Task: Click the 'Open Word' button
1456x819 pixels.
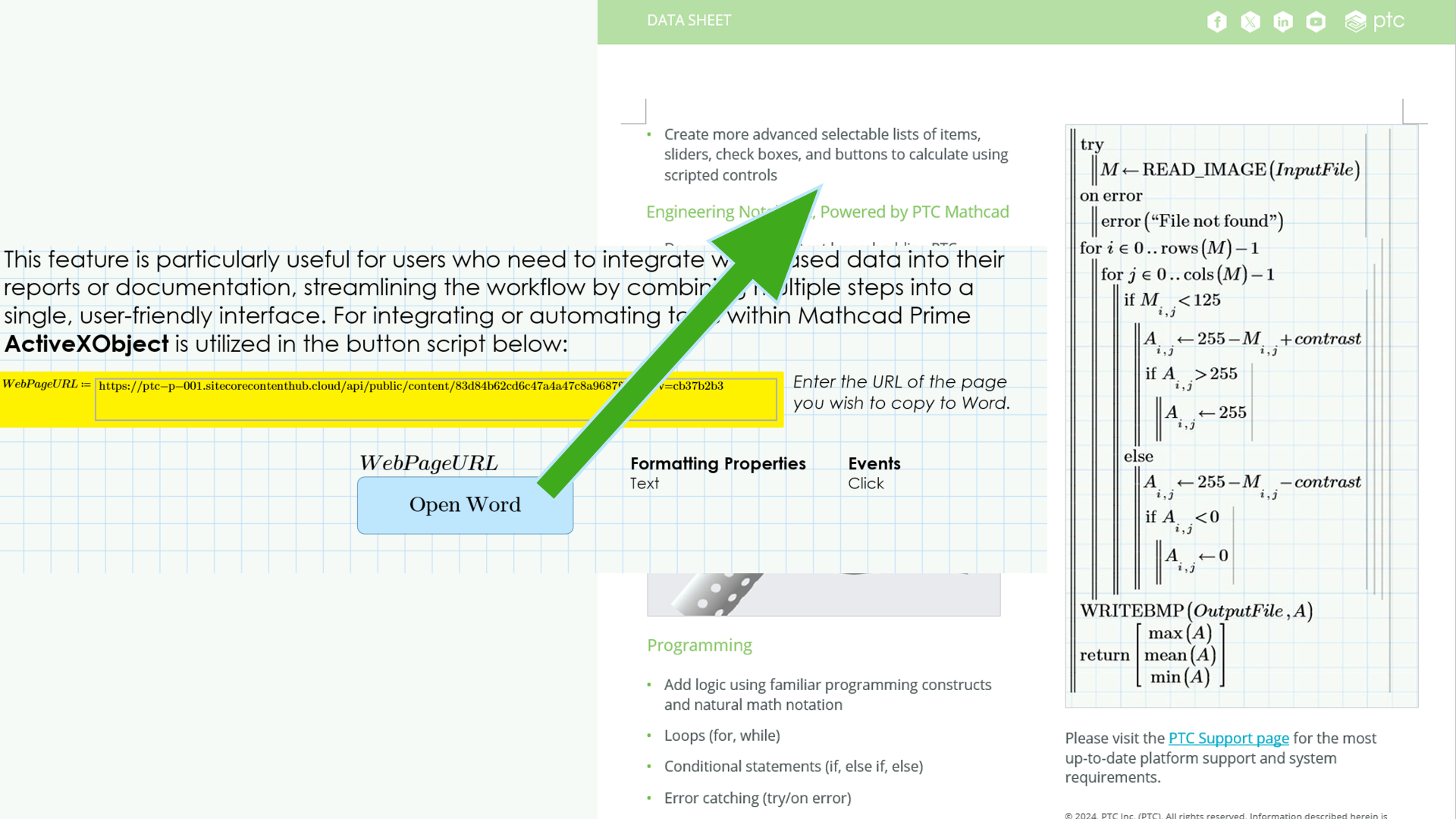Action: click(x=464, y=504)
